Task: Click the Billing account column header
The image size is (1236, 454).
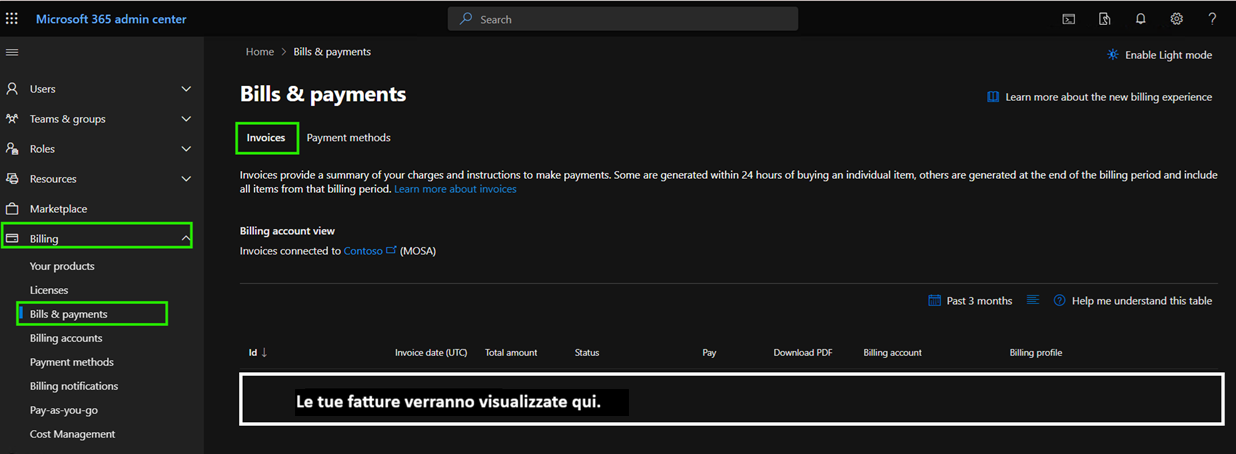Action: [x=893, y=353]
